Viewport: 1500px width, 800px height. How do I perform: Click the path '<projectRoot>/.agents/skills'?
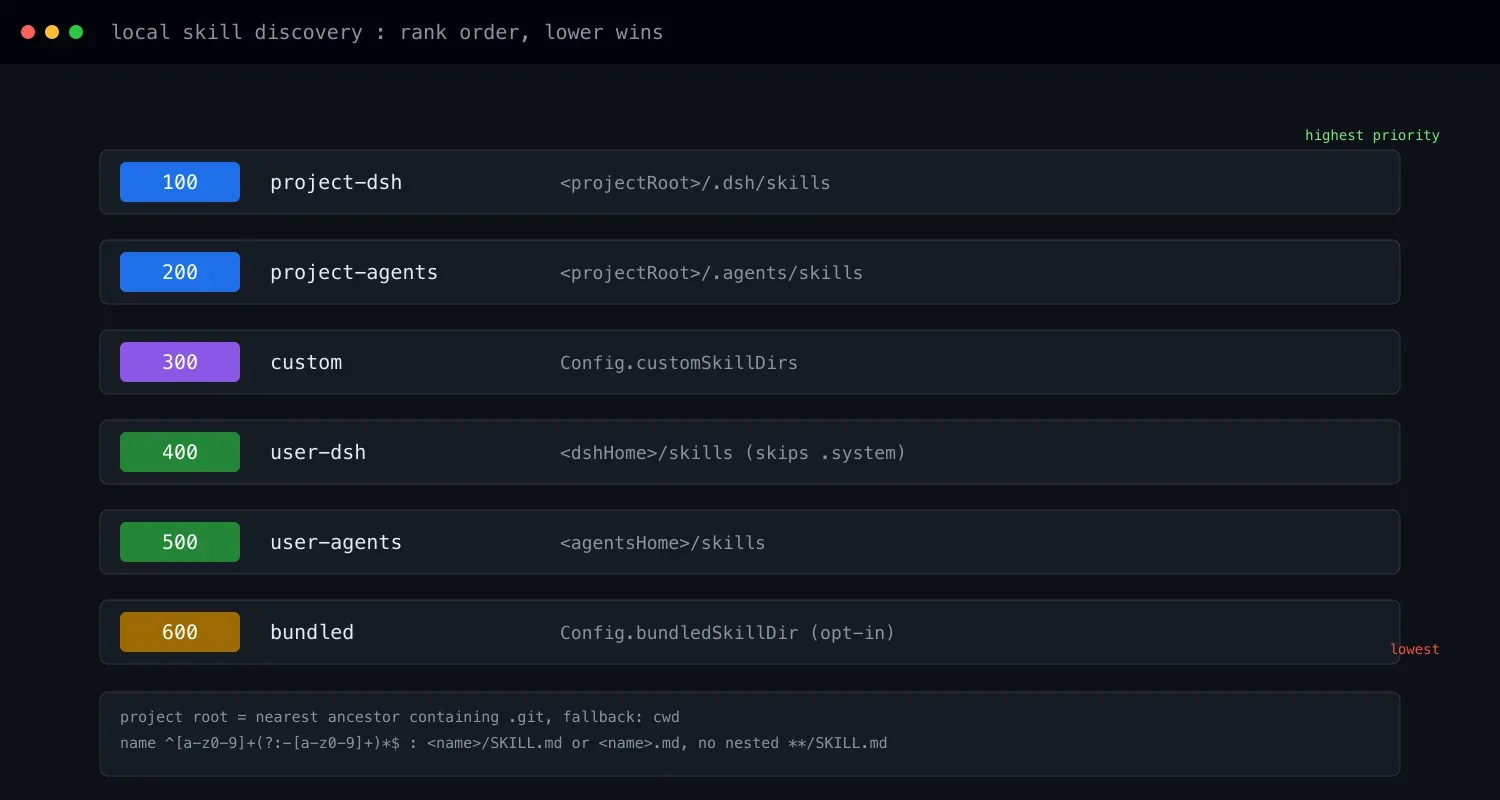(x=711, y=273)
